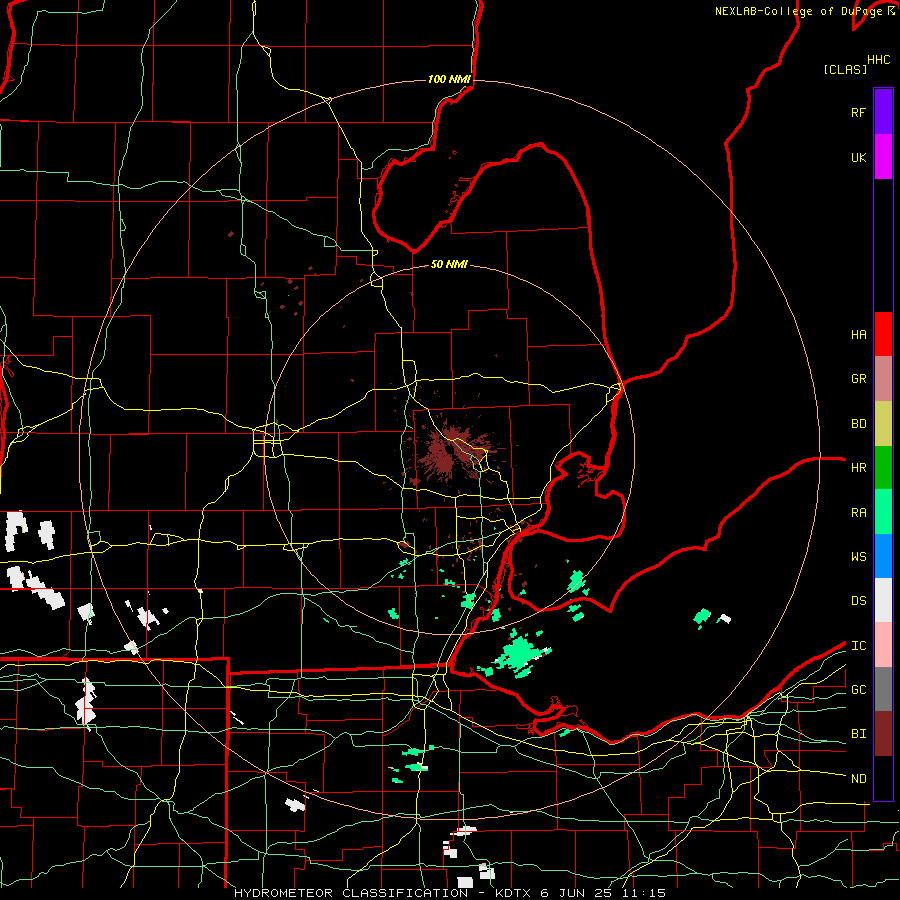
Task: Click the 100 NMI range ring label
Action: 449,79
